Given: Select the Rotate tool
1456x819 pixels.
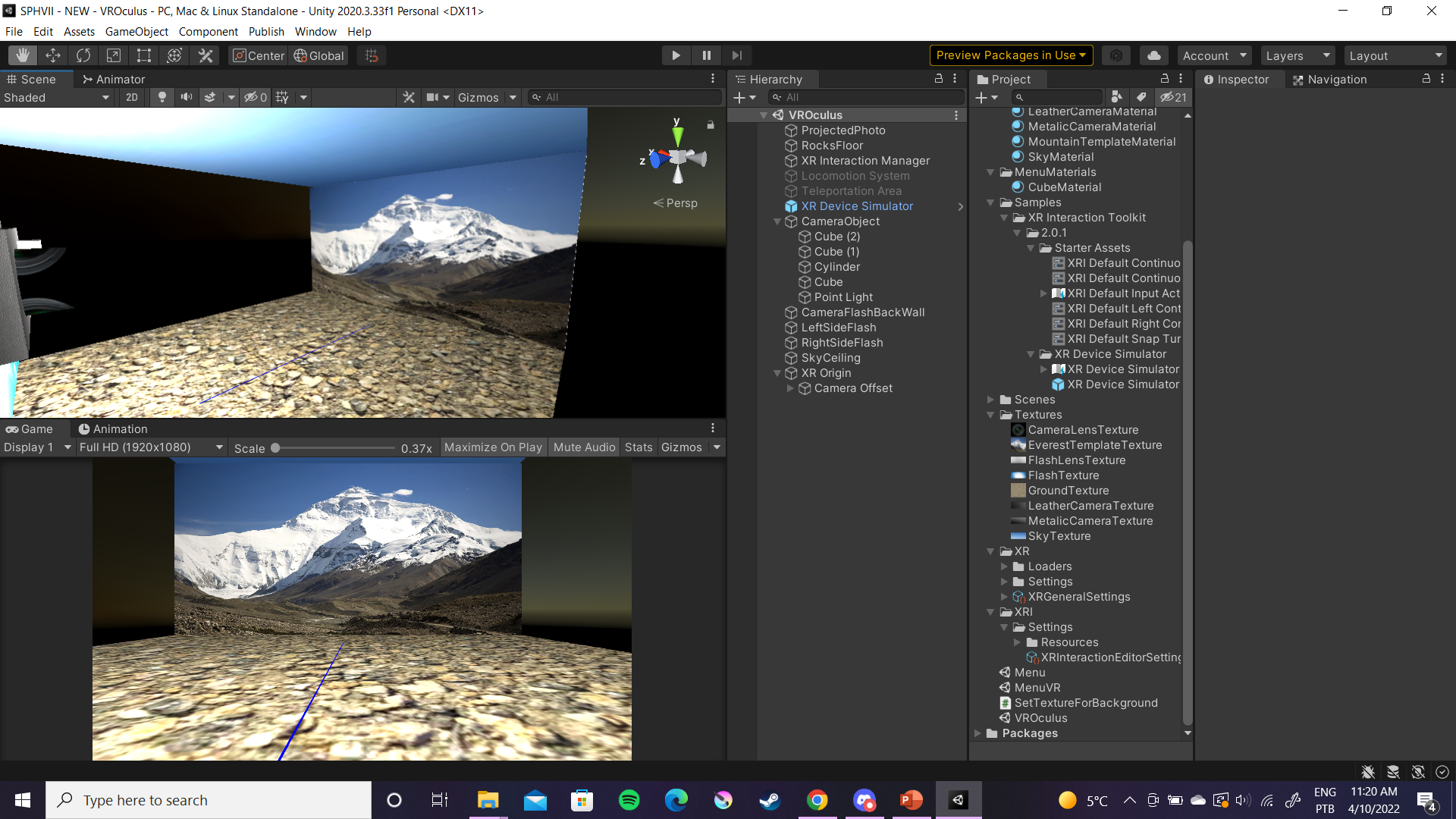Looking at the screenshot, I should point(83,55).
